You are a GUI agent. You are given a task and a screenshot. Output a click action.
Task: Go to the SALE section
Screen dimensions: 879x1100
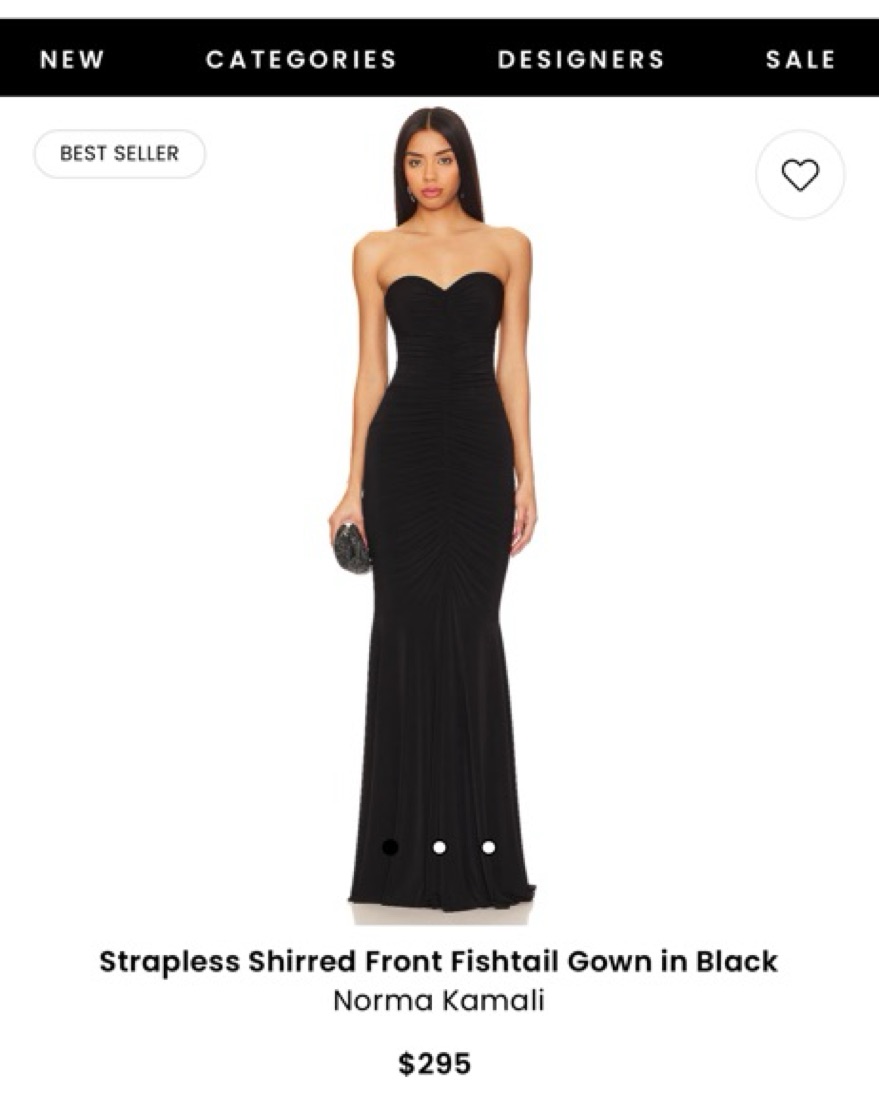[x=800, y=59]
